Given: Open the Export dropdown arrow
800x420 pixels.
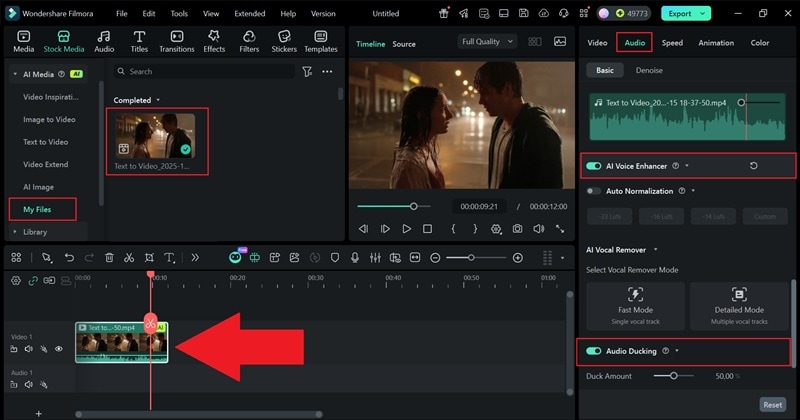Looking at the screenshot, I should pyautogui.click(x=703, y=14).
